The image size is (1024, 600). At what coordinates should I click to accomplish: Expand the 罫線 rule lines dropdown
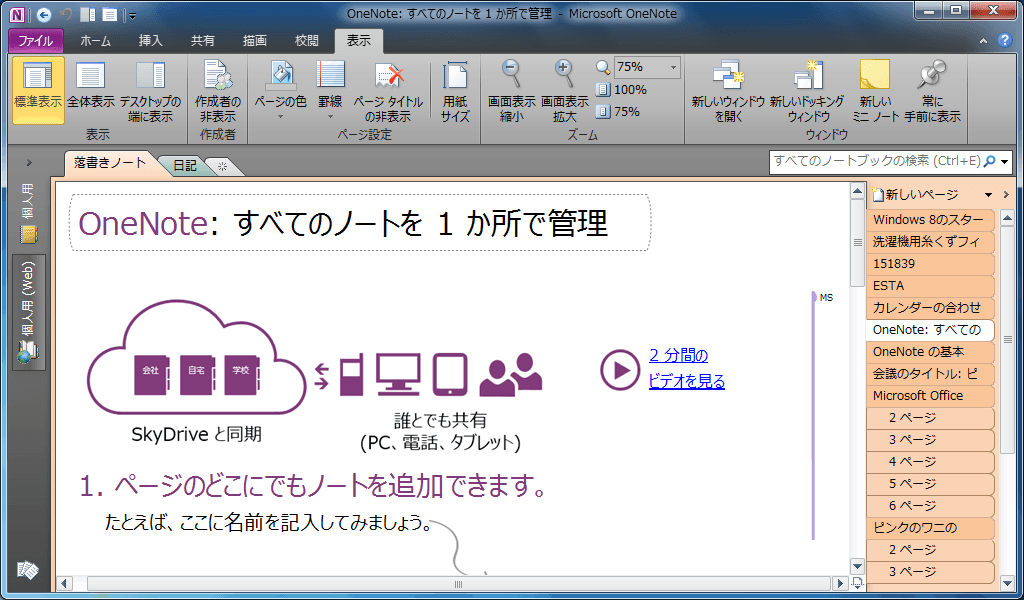(330, 92)
